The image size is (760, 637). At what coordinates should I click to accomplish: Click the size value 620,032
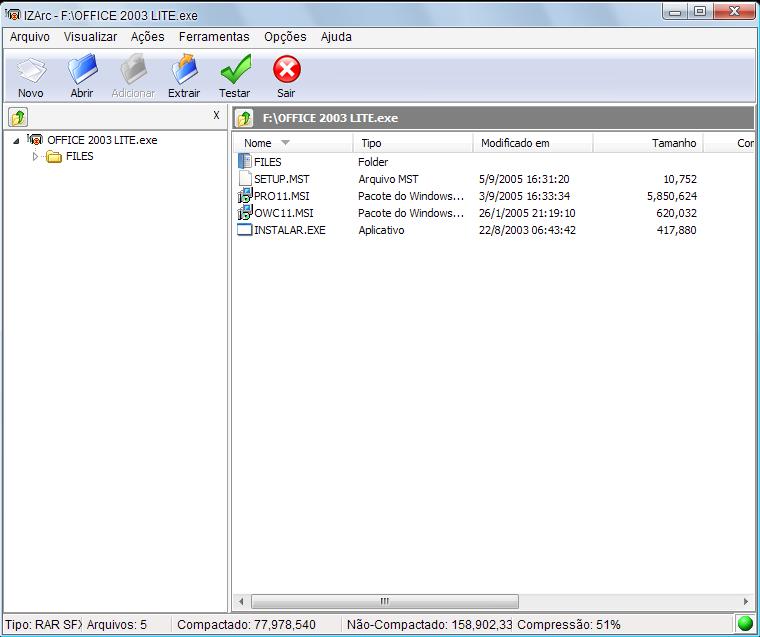[x=676, y=213]
